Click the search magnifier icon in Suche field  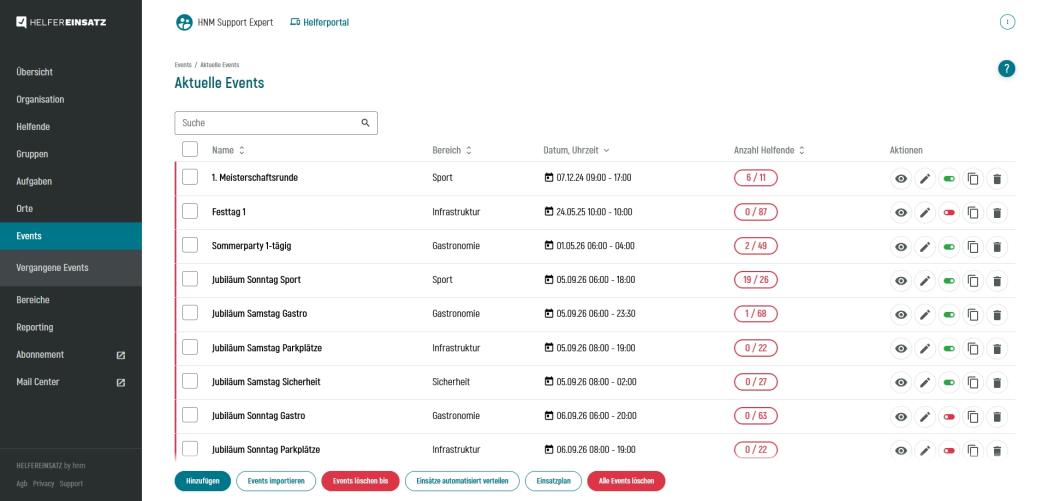click(366, 123)
